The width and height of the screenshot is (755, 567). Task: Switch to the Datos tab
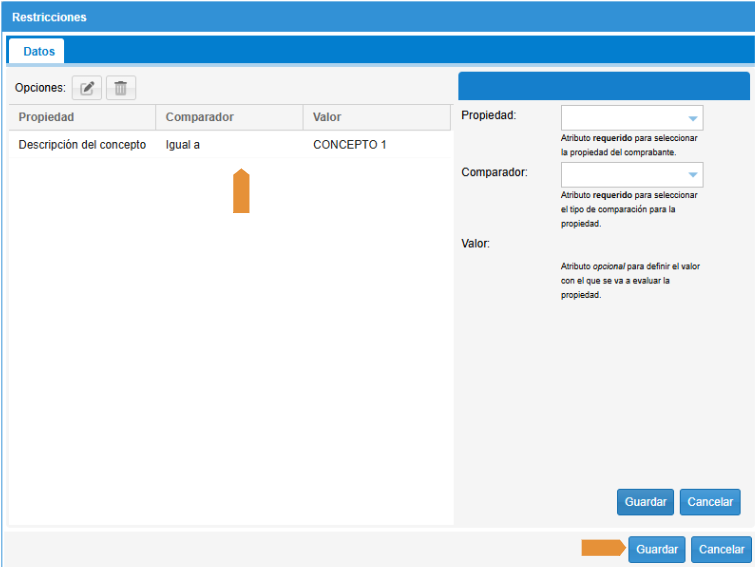[x=39, y=50]
